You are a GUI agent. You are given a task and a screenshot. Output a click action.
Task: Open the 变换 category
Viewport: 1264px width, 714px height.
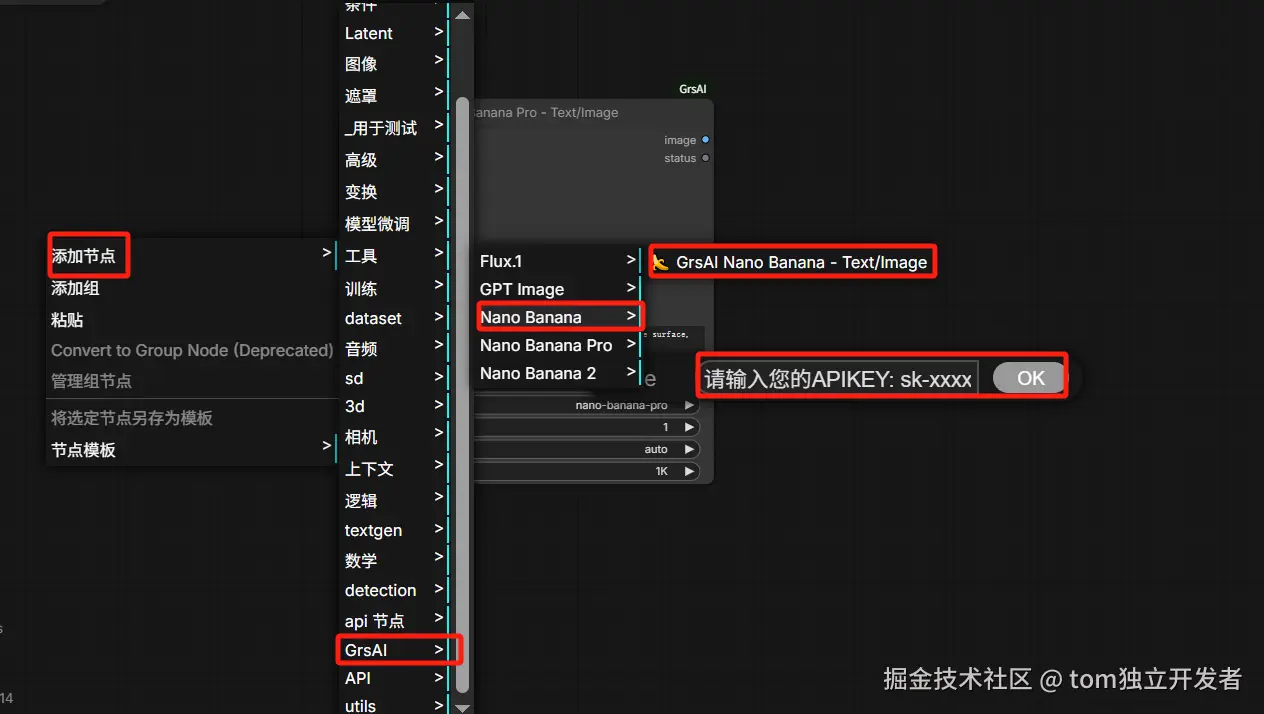point(394,192)
